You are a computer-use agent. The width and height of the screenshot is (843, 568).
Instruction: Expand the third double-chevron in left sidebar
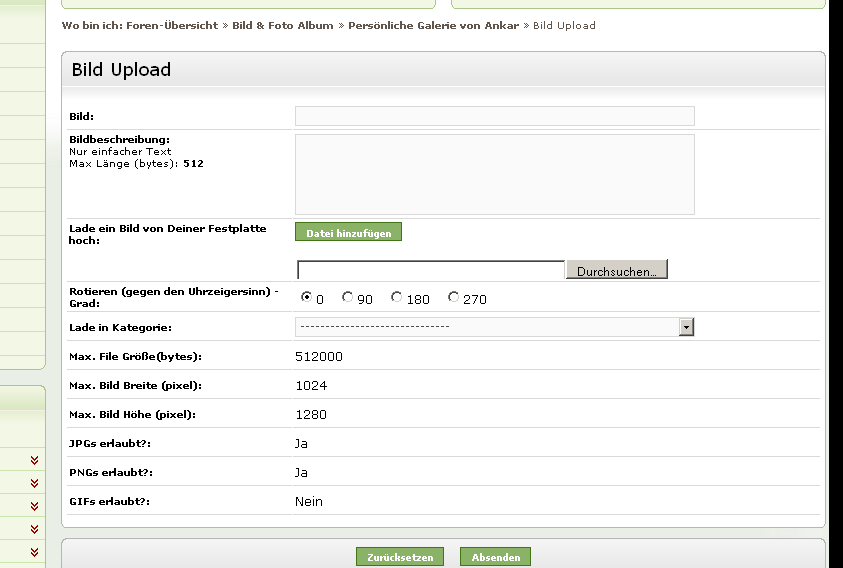pyautogui.click(x=34, y=506)
